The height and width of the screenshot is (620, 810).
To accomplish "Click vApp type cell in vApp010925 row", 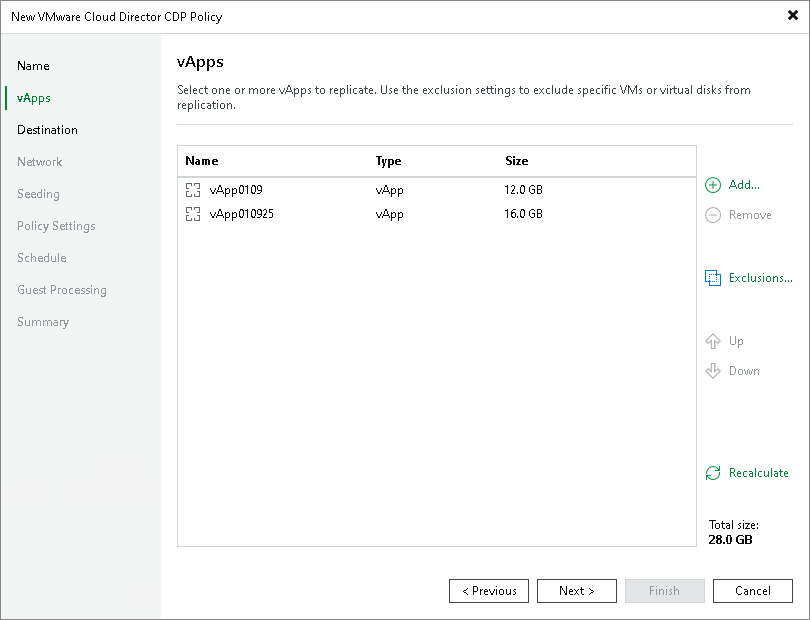I will coord(390,214).
